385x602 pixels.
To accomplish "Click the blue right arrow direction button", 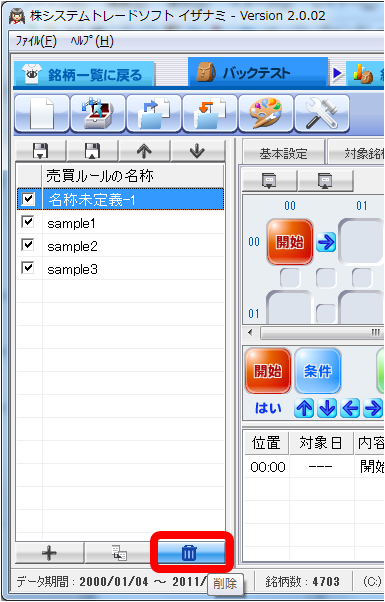I will [x=373, y=408].
